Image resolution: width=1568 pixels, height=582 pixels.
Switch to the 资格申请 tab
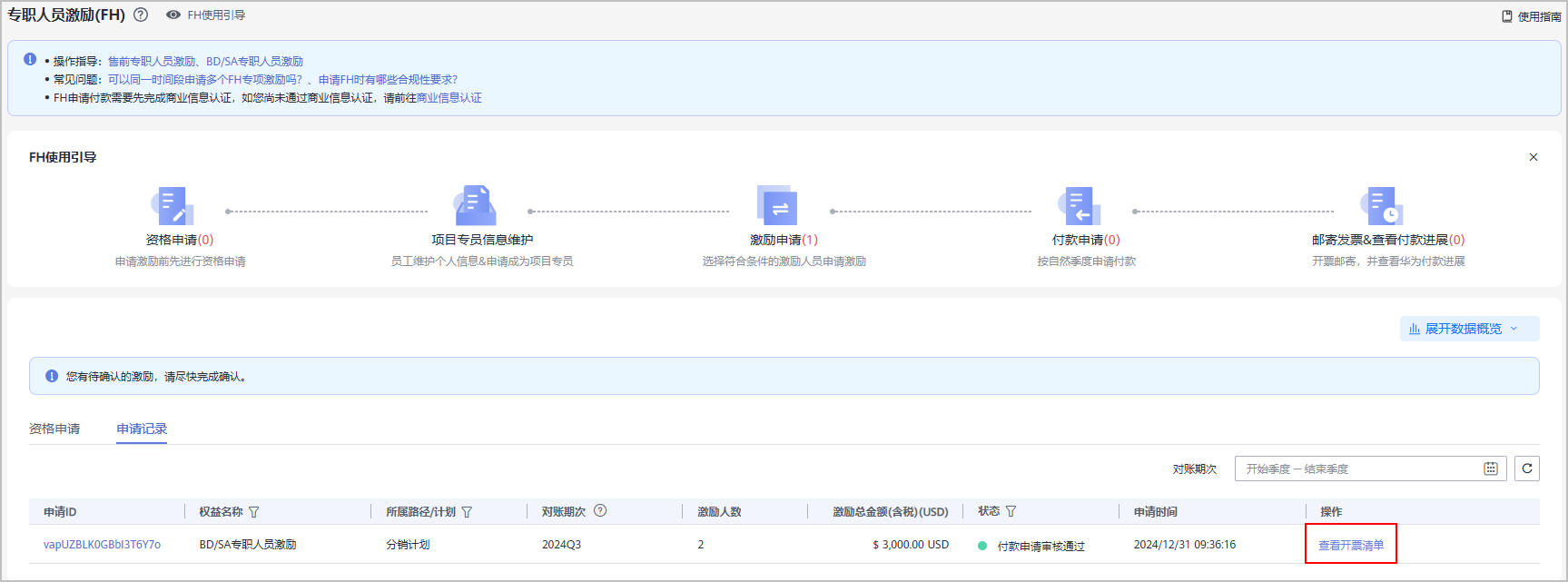tap(54, 429)
